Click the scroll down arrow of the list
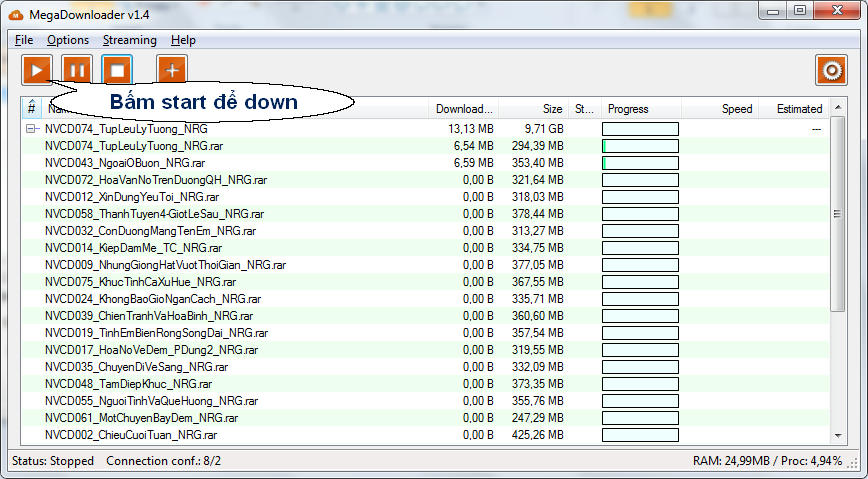The width and height of the screenshot is (868, 479). [838, 436]
